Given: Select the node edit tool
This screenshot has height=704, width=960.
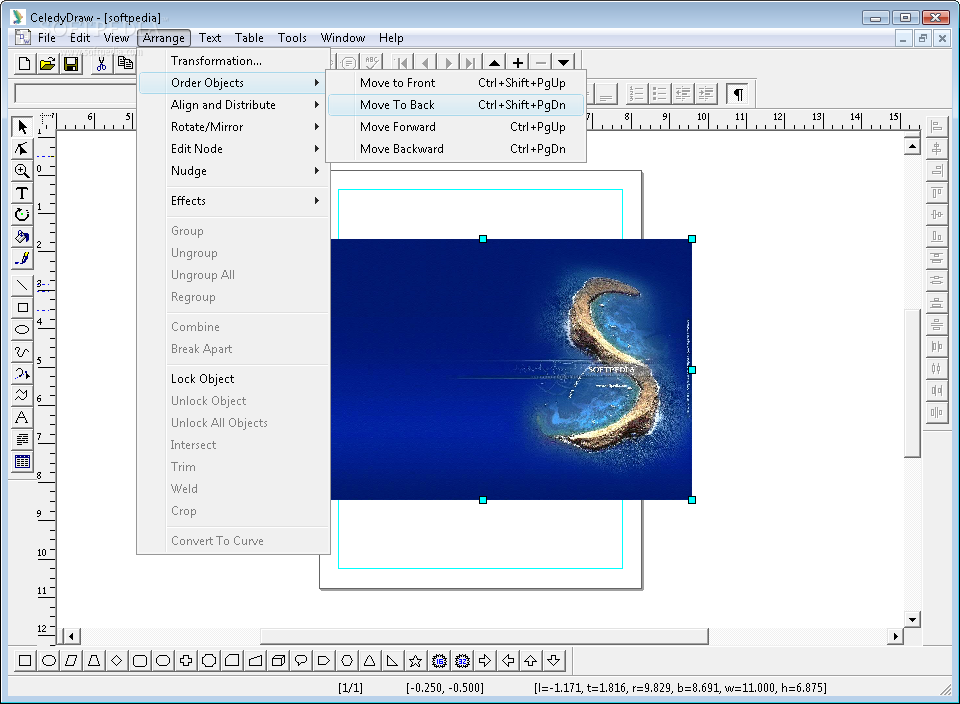Looking at the screenshot, I should [22, 149].
